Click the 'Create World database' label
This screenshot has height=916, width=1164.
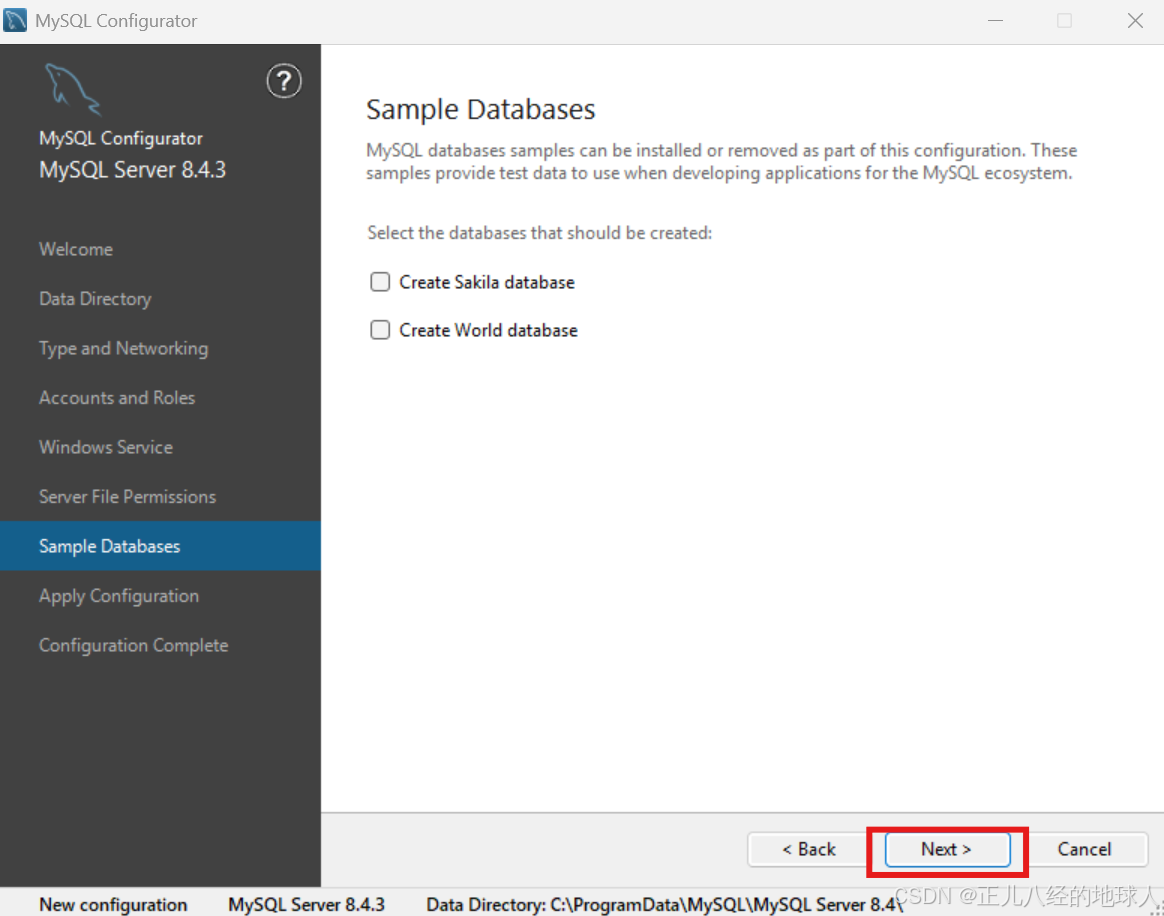488,330
